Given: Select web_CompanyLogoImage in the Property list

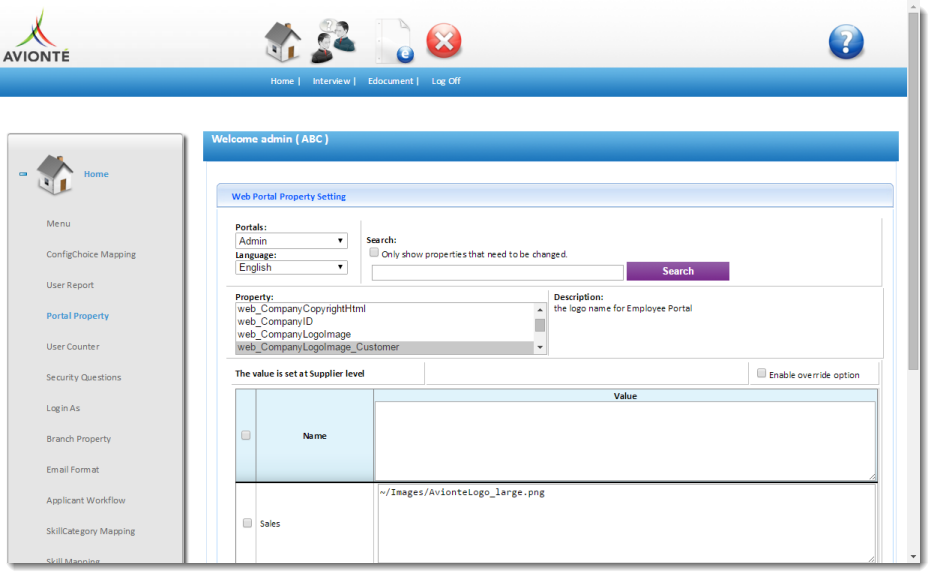Looking at the screenshot, I should click(x=294, y=334).
